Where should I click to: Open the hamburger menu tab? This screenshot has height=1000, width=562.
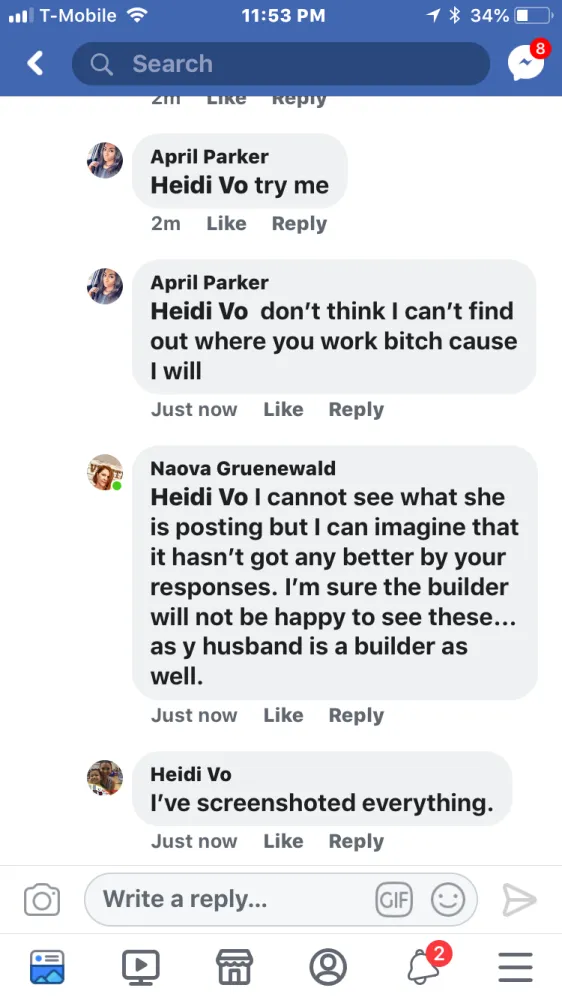pos(515,967)
